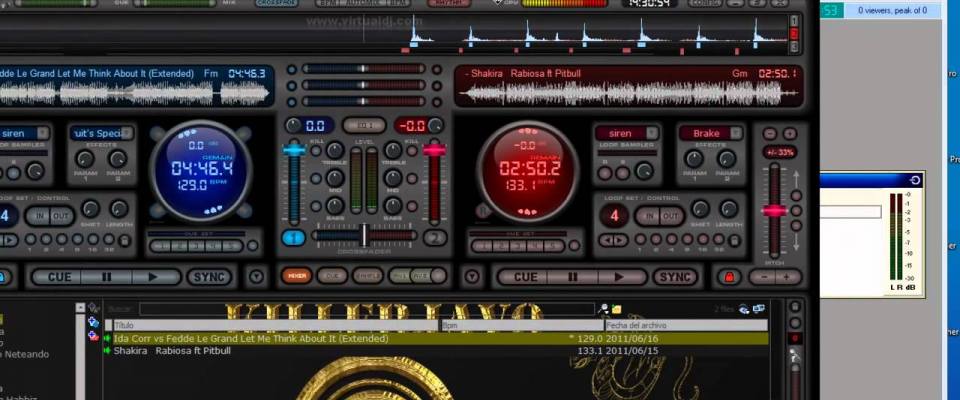Click the left channel treble knob
This screenshot has width=960, height=400.
click(x=335, y=151)
